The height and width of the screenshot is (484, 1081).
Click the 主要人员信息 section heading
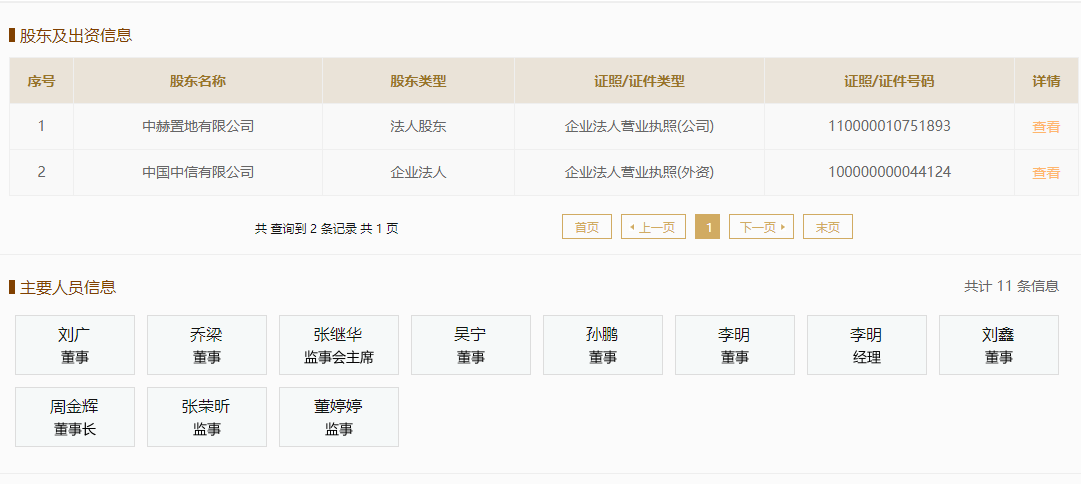click(68, 288)
